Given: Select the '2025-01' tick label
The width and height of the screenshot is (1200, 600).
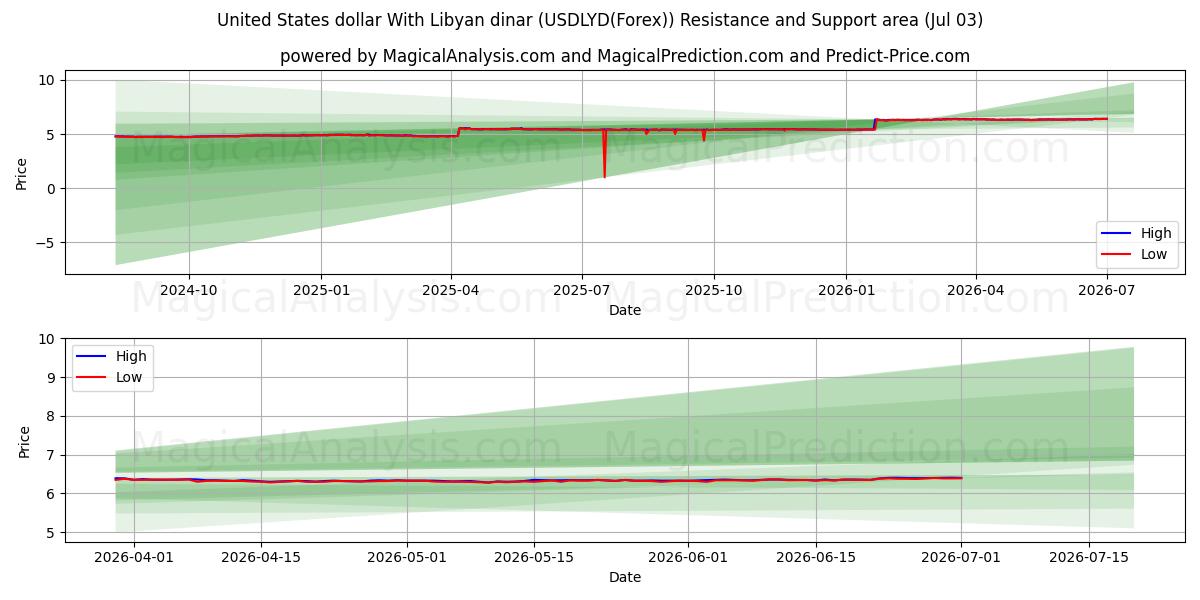Looking at the screenshot, I should [x=321, y=290].
